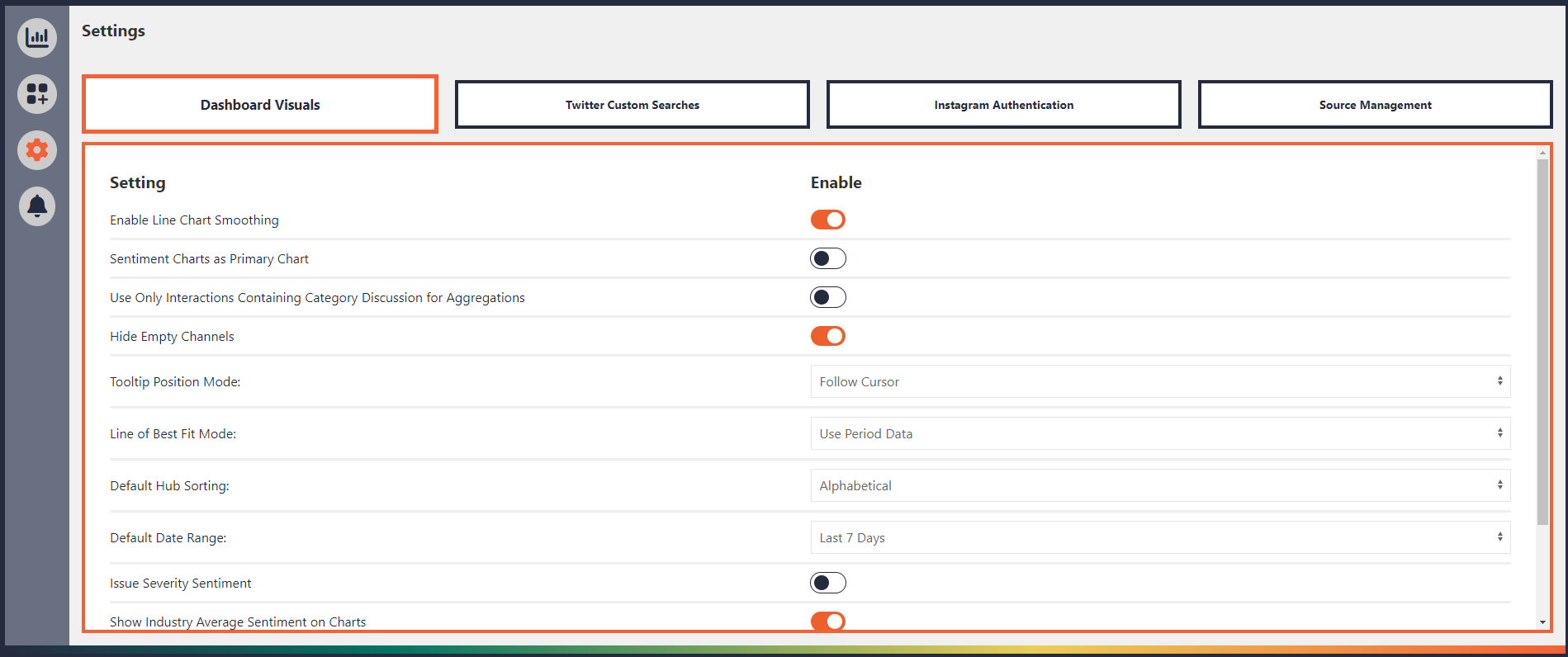Switch to Twitter Custom Searches tab
This screenshot has height=657, width=1568.
(632, 105)
